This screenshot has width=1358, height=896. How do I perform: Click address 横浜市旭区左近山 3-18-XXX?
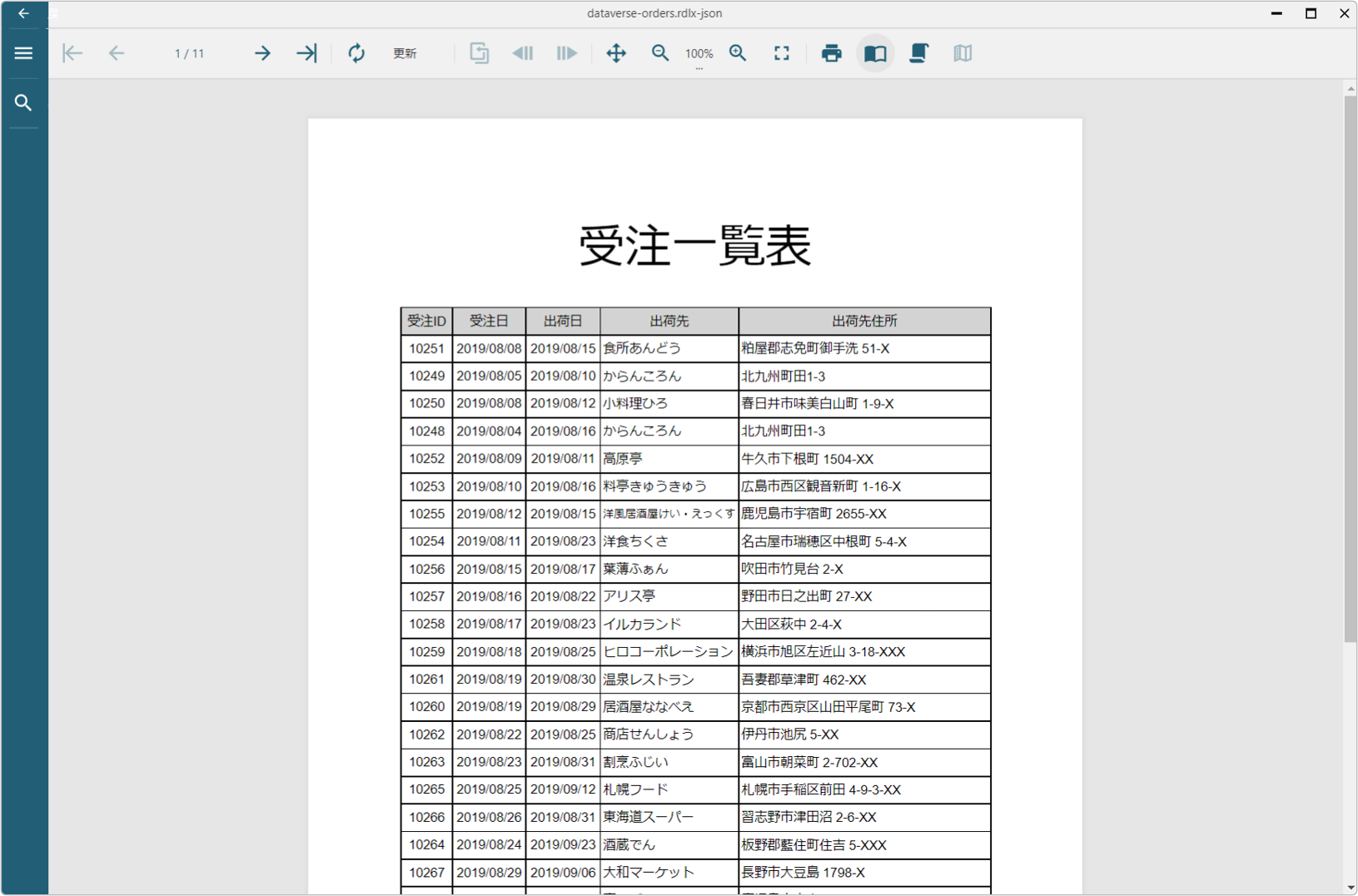click(865, 651)
